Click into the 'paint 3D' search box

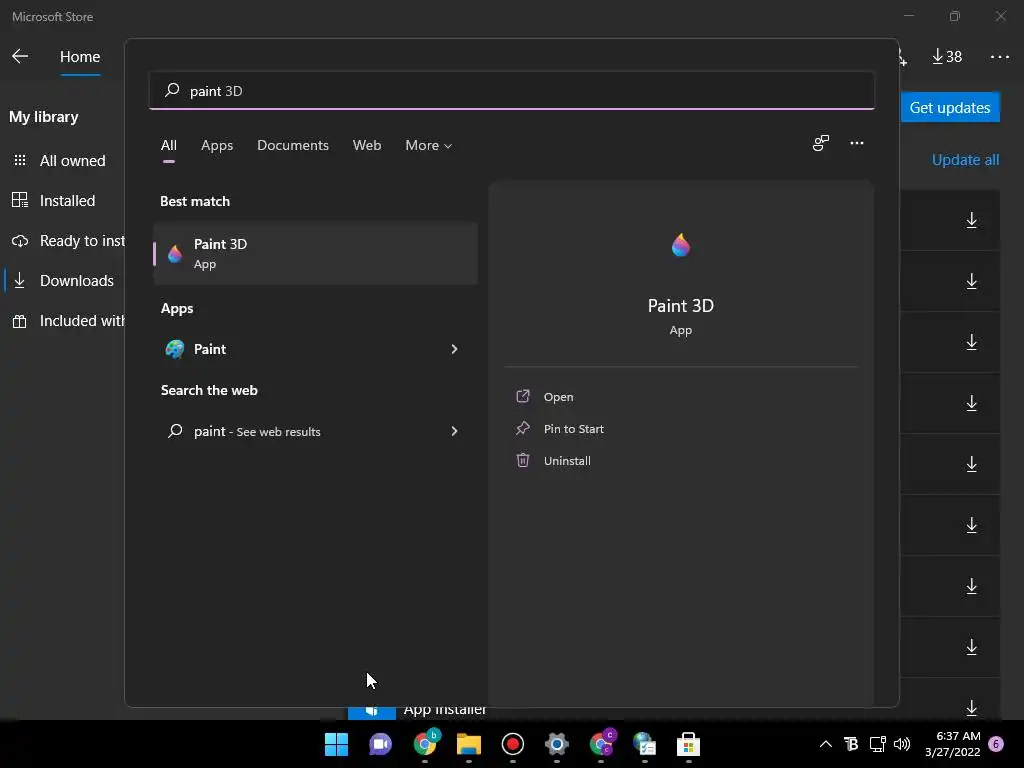pyautogui.click(x=511, y=90)
